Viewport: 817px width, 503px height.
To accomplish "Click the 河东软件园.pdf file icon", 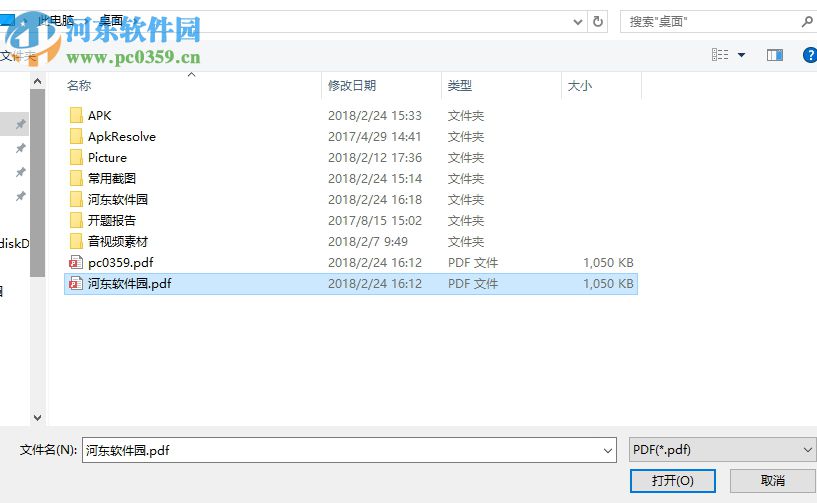I will coord(76,284).
